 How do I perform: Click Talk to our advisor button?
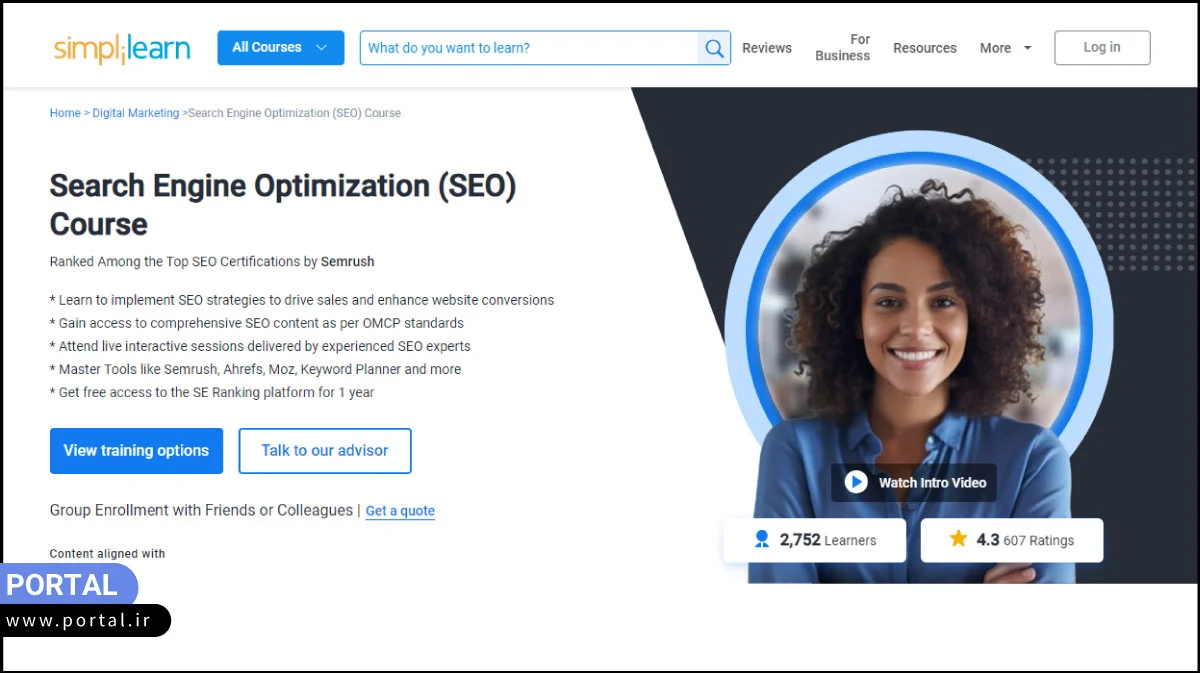(x=325, y=451)
